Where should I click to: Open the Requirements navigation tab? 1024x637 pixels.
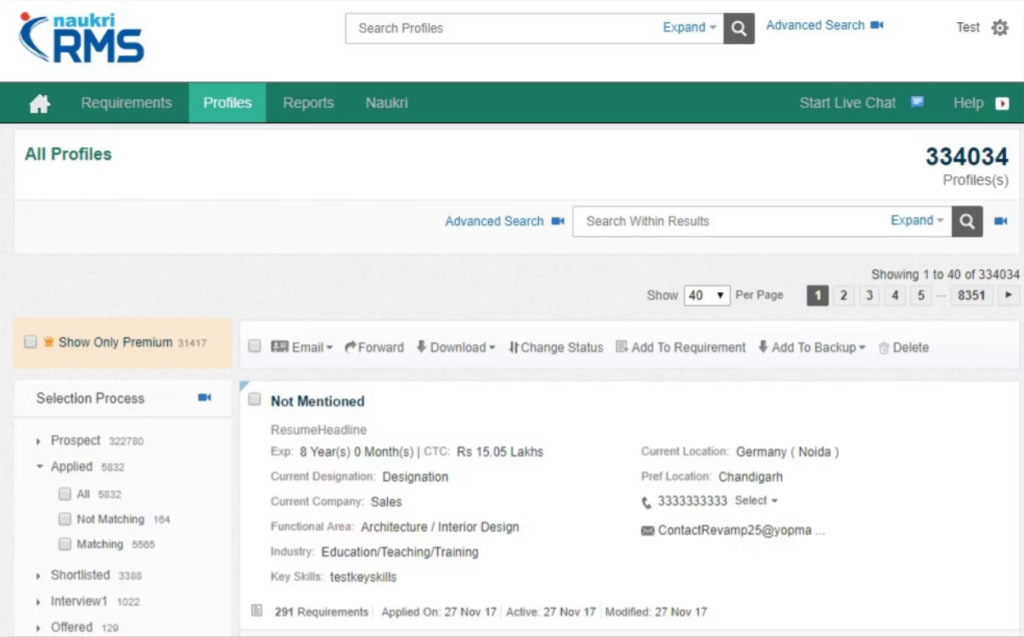tap(126, 102)
